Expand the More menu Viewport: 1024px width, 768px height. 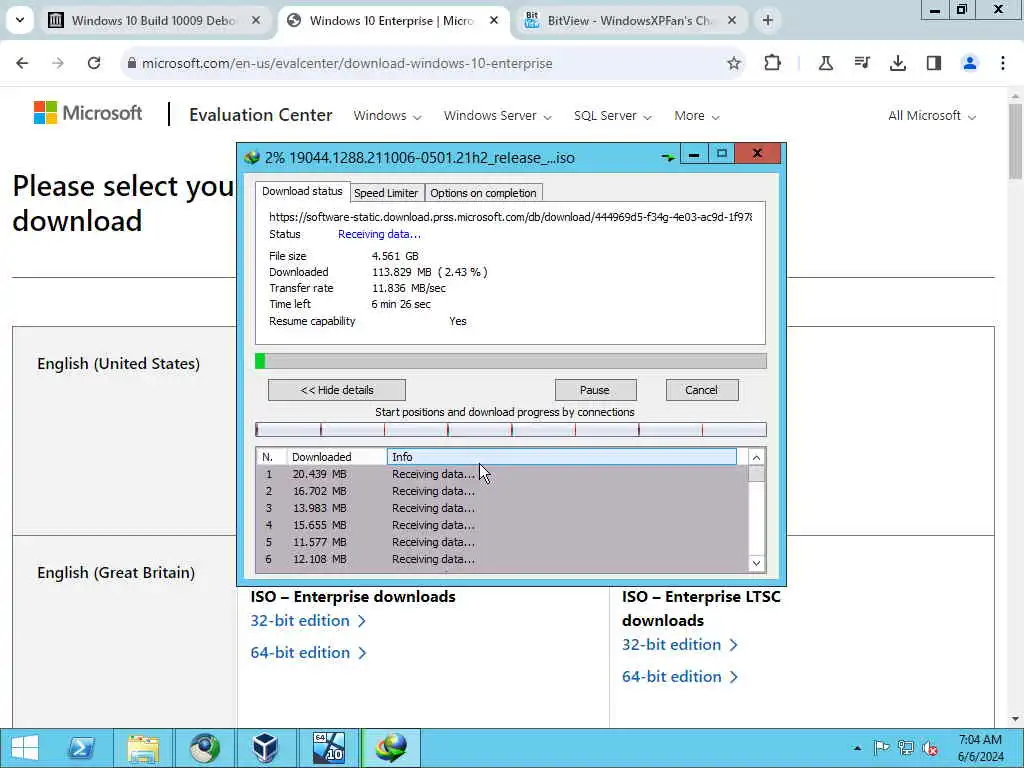click(x=697, y=116)
